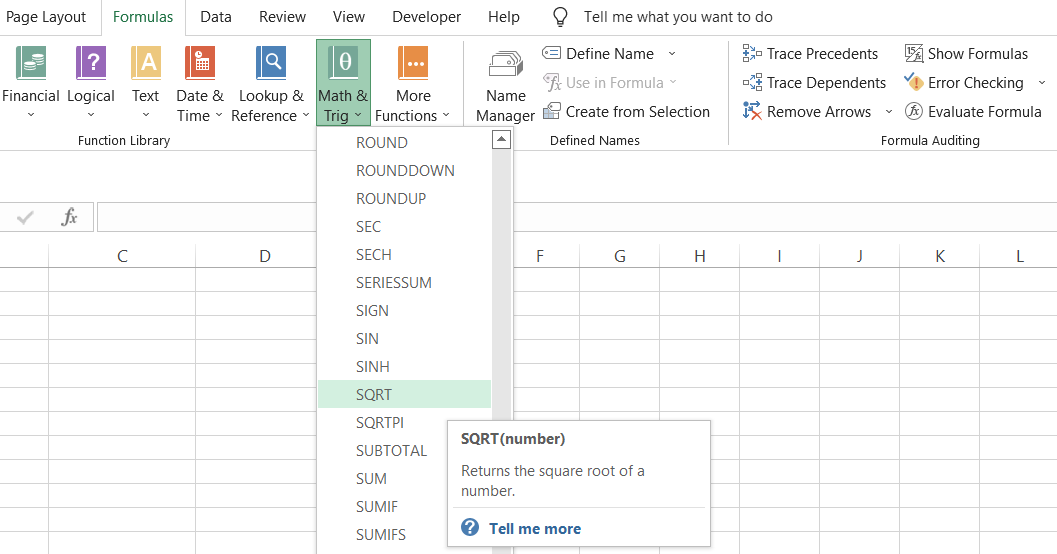This screenshot has width=1057, height=554.
Task: Open Date & Time functions
Action: pos(199,84)
